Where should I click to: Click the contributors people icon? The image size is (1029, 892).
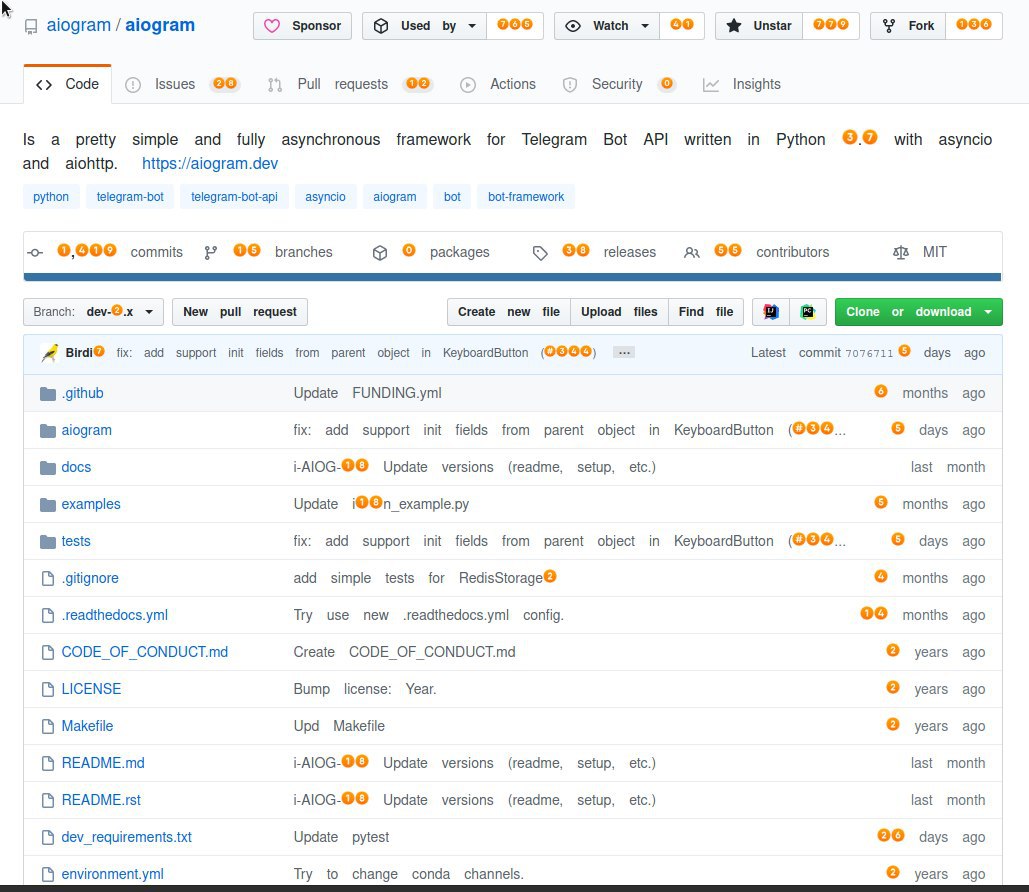692,253
